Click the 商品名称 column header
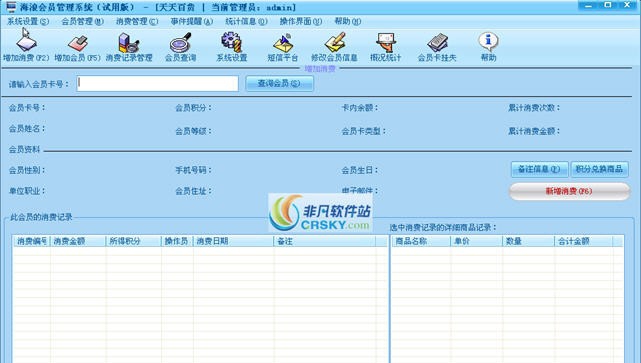This screenshot has width=641, height=363. [421, 241]
